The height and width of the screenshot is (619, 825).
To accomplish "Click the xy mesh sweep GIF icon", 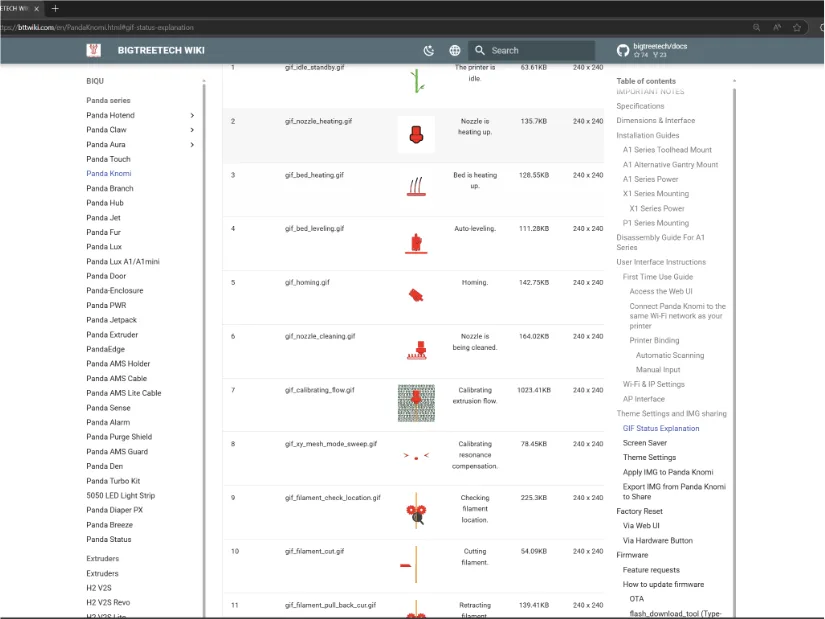I will pyautogui.click(x=416, y=456).
